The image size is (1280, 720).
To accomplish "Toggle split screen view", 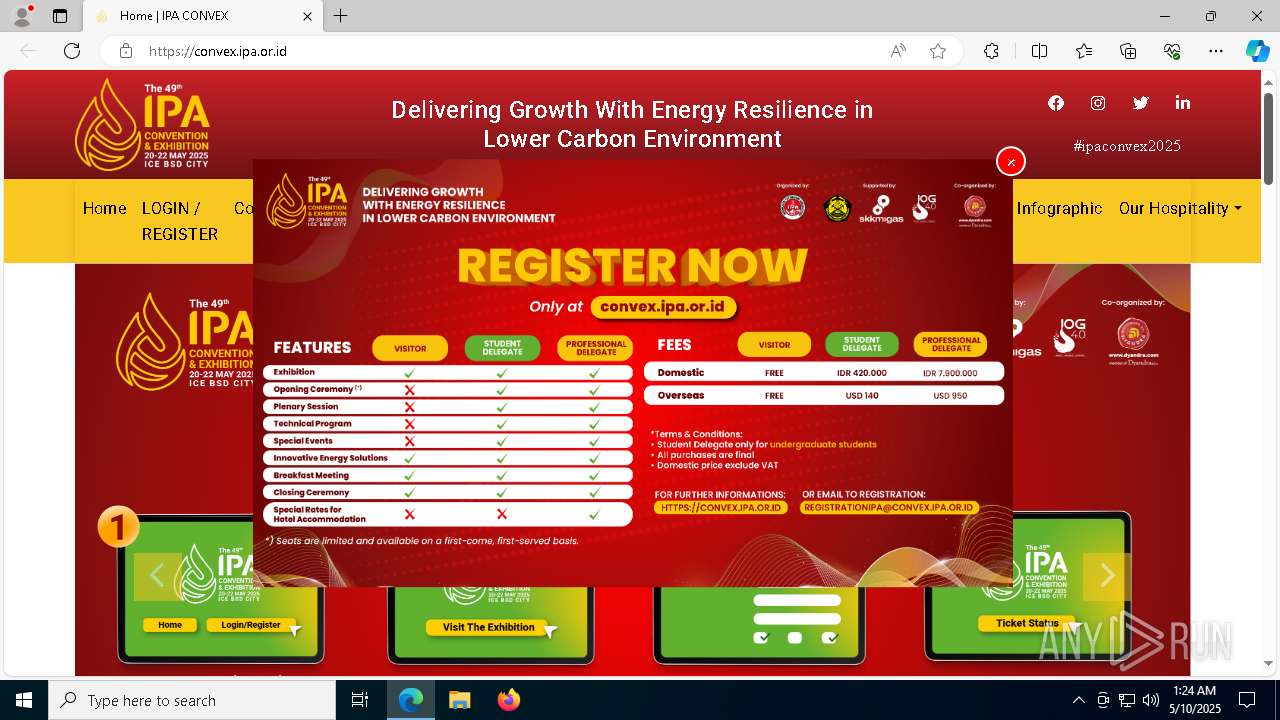I will pos(1039,51).
